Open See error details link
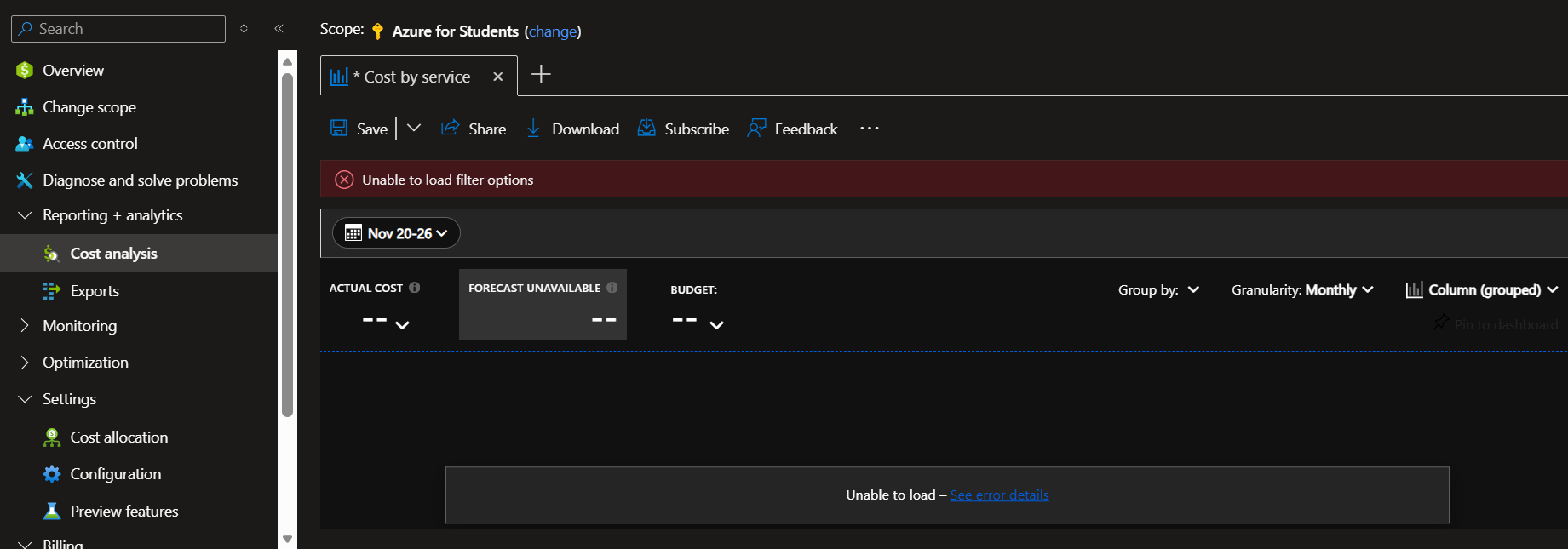This screenshot has width=1568, height=549. pyautogui.click(x=999, y=495)
